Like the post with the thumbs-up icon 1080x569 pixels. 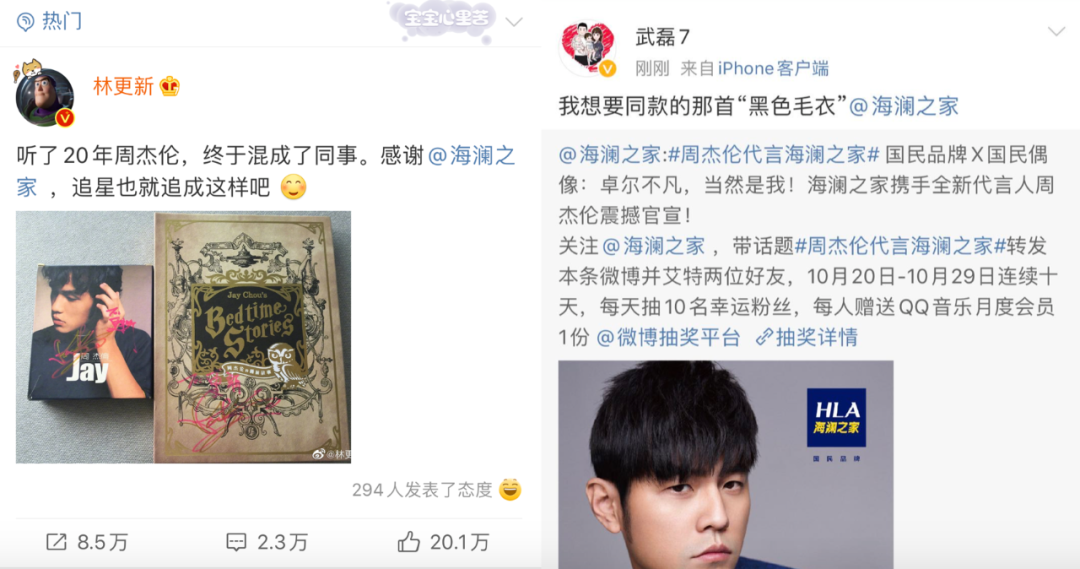pyautogui.click(x=408, y=541)
